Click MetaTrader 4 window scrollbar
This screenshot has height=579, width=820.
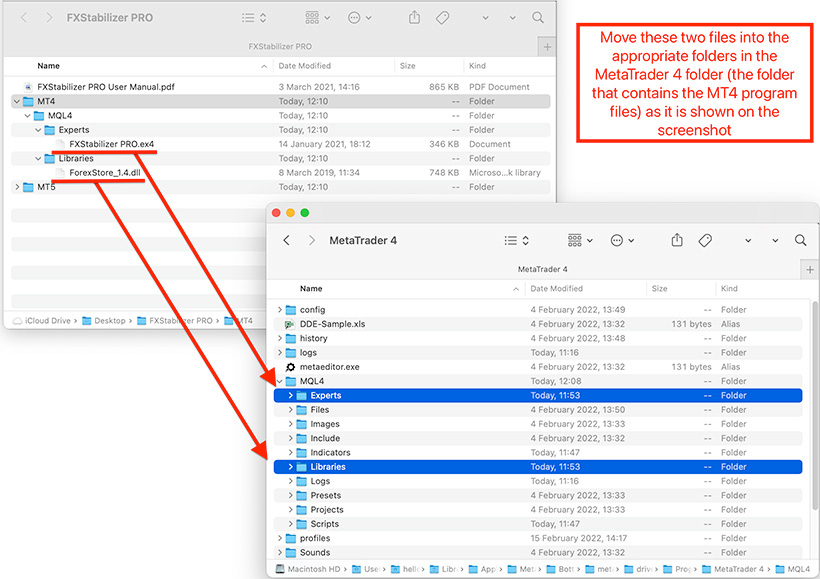tap(814, 405)
